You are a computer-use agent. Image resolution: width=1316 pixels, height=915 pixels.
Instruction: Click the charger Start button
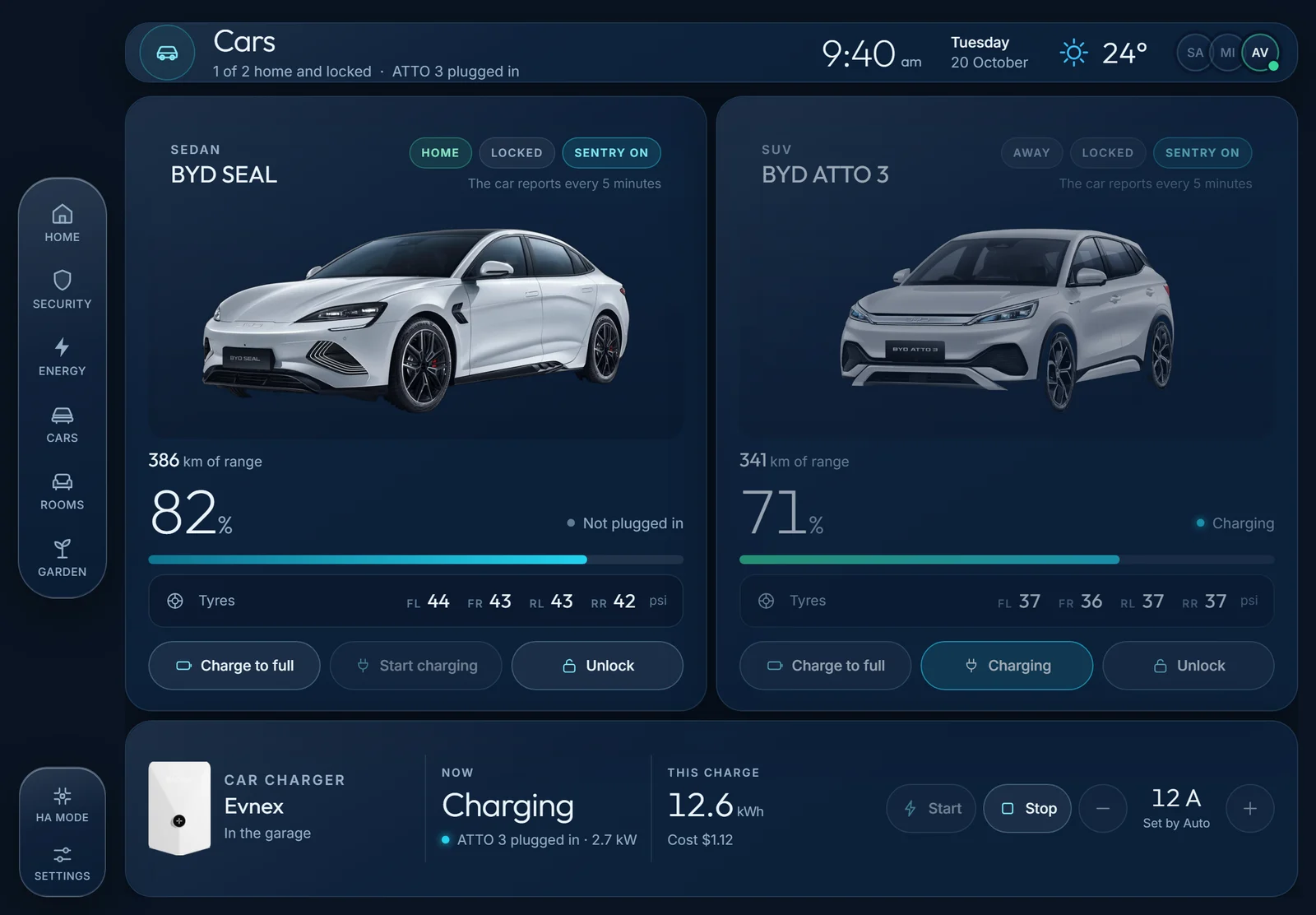pos(931,809)
